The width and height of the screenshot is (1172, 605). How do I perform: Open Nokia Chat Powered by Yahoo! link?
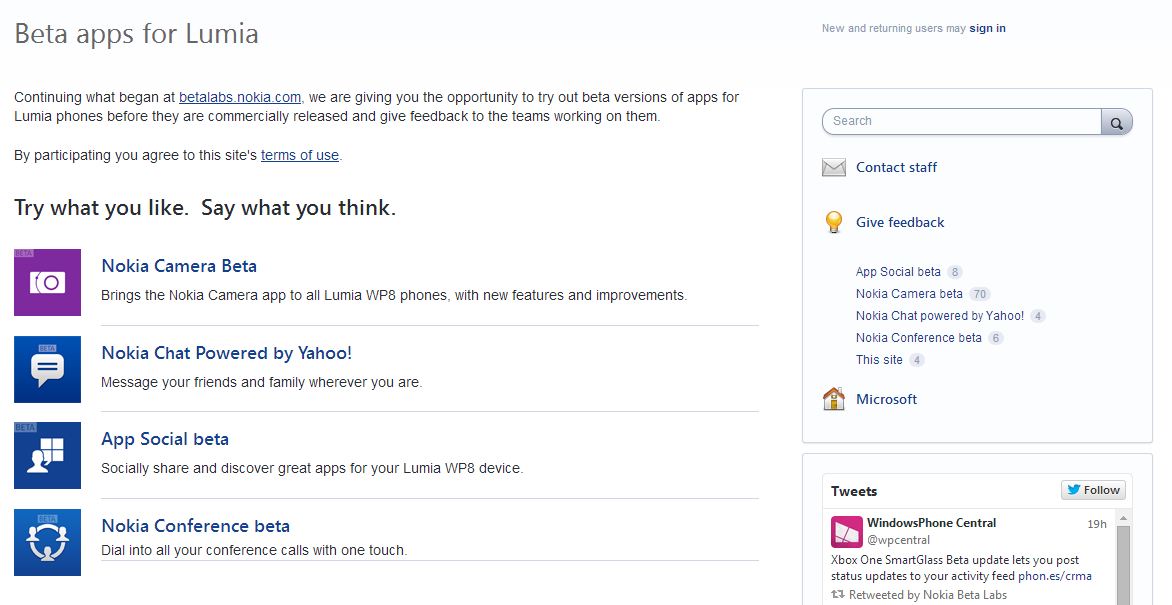(x=227, y=353)
